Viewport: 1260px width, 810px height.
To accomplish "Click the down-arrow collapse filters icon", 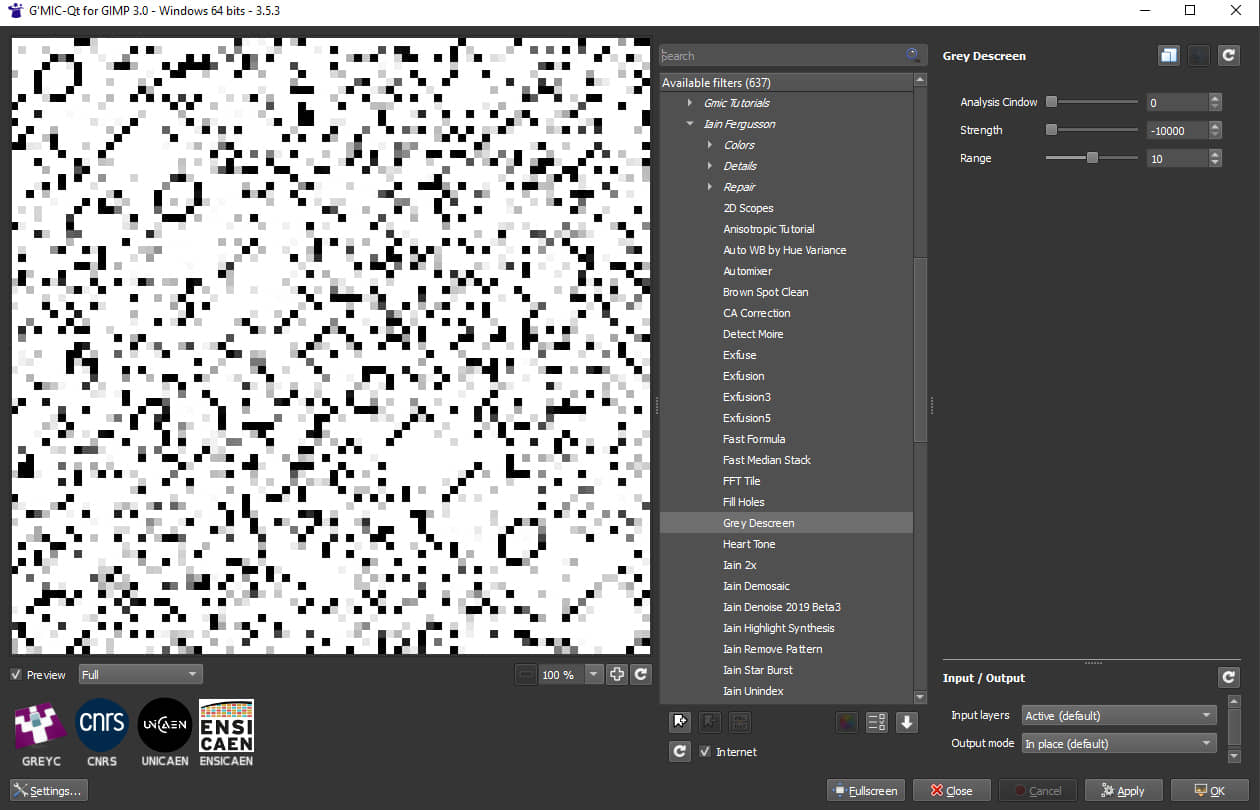I will (907, 722).
